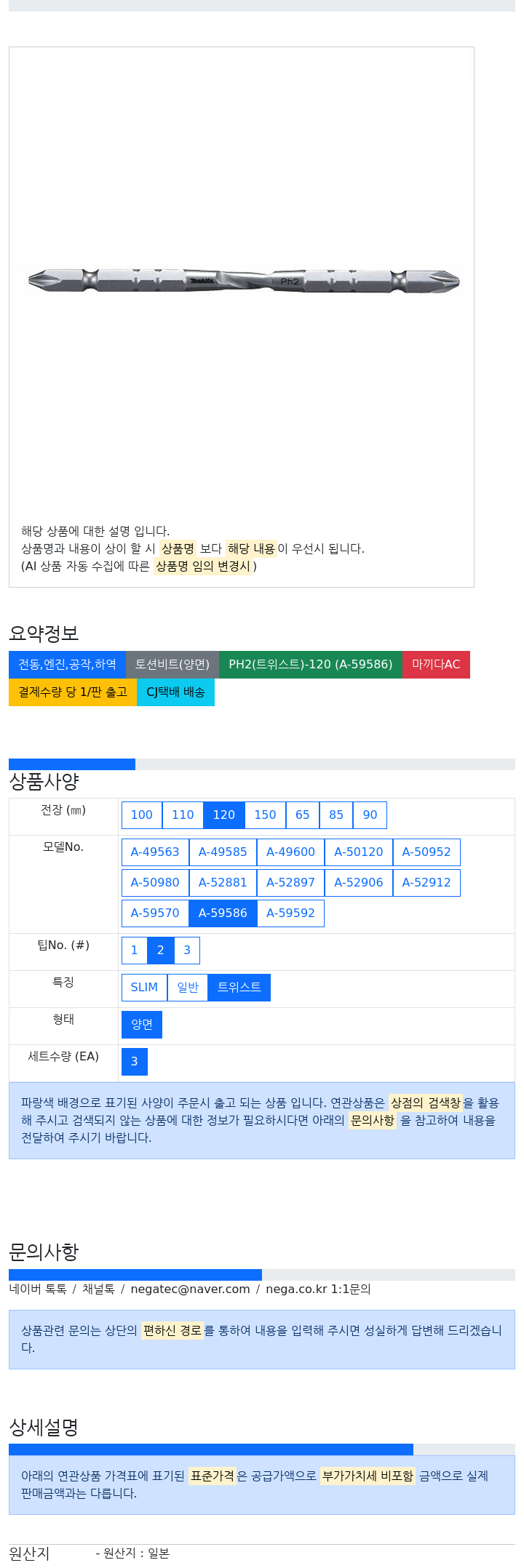
Task: Open the 토션비트(양면) tag
Action: coord(172,665)
